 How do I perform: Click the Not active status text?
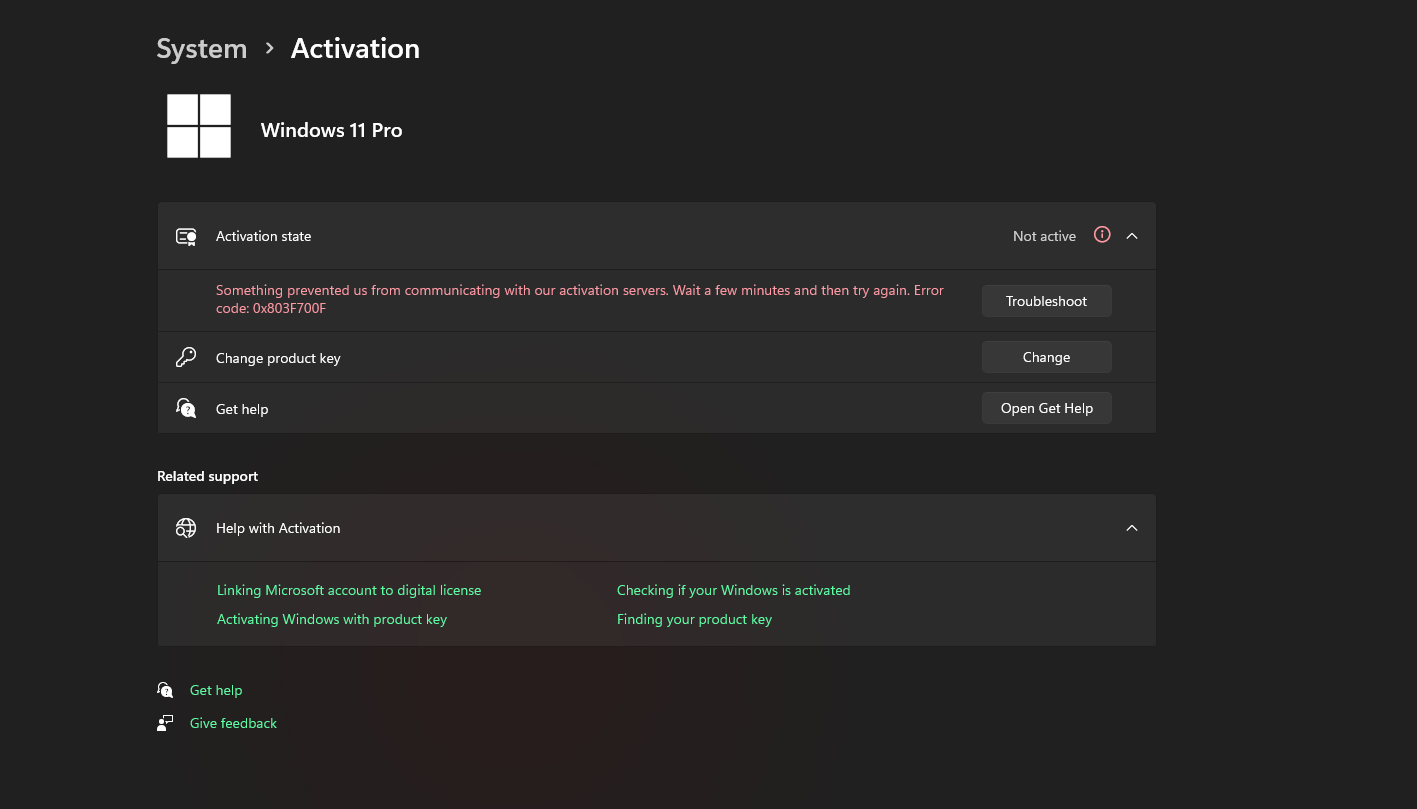click(1044, 236)
